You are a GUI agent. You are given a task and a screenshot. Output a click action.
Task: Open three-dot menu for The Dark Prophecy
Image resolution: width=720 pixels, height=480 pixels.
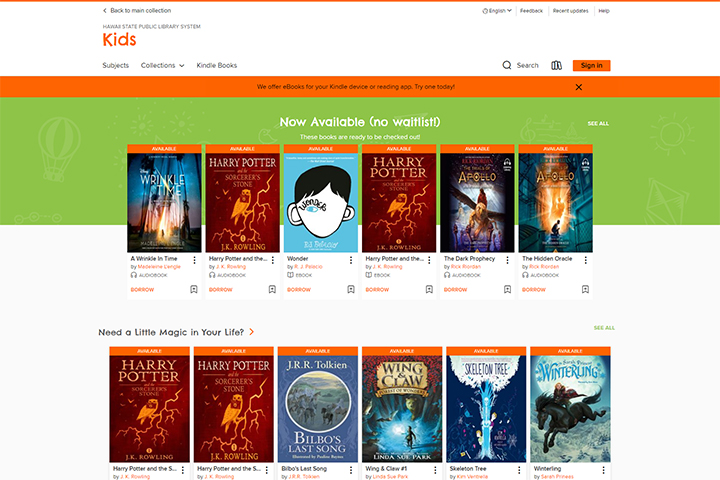point(507,260)
